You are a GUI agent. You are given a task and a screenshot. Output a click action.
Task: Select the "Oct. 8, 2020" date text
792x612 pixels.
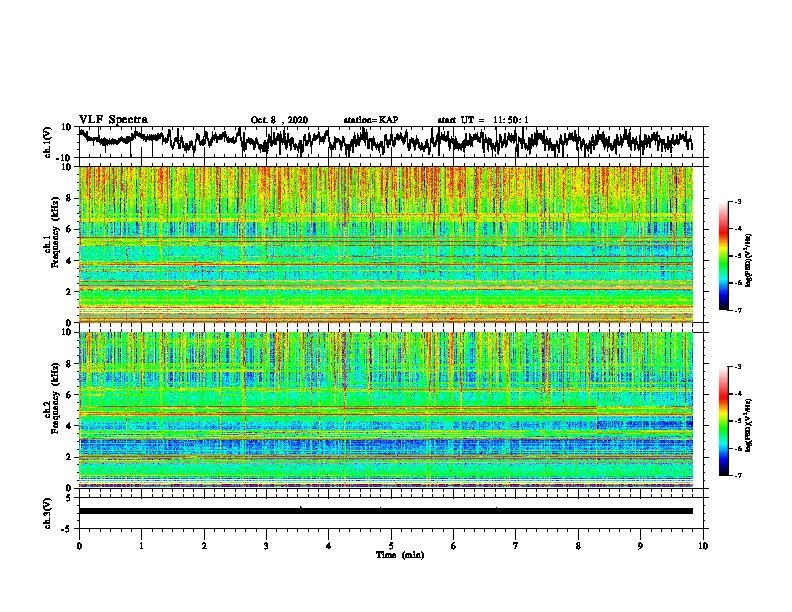(279, 120)
